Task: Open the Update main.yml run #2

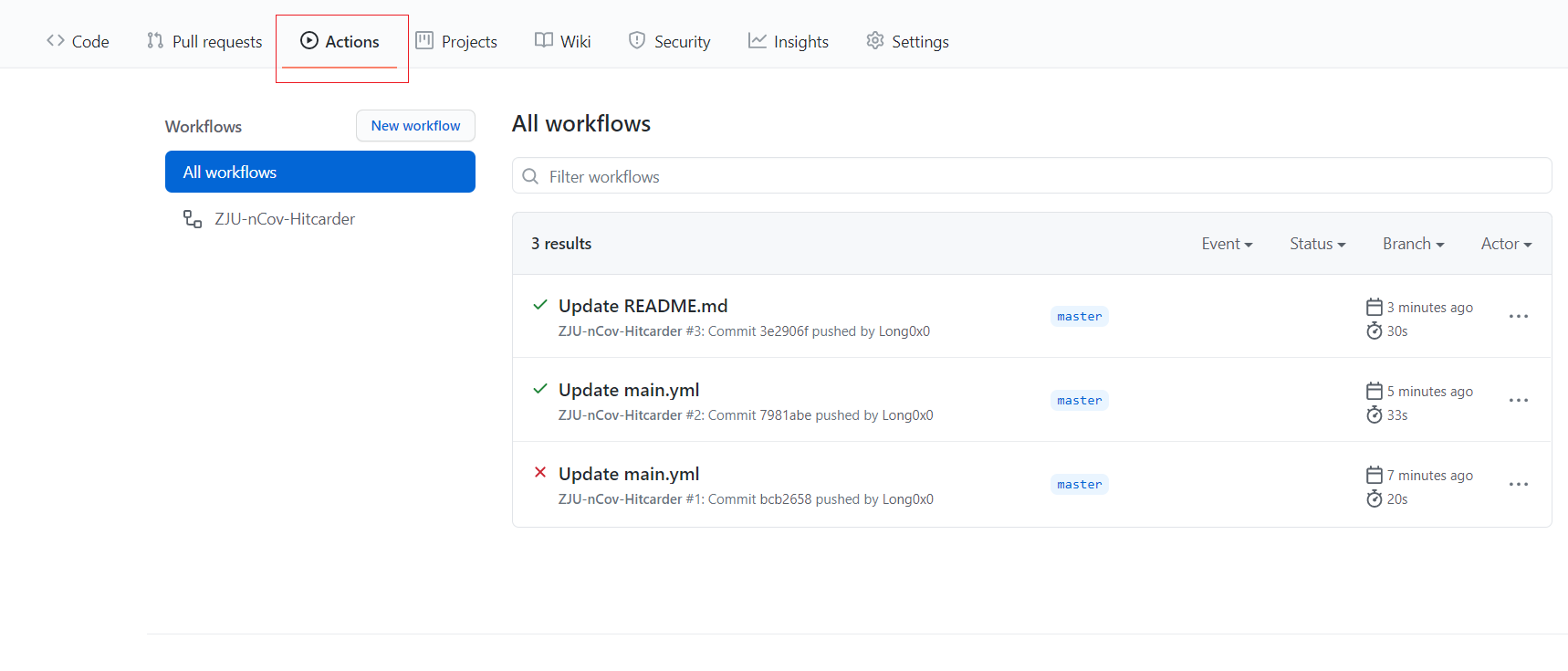Action: coord(629,390)
